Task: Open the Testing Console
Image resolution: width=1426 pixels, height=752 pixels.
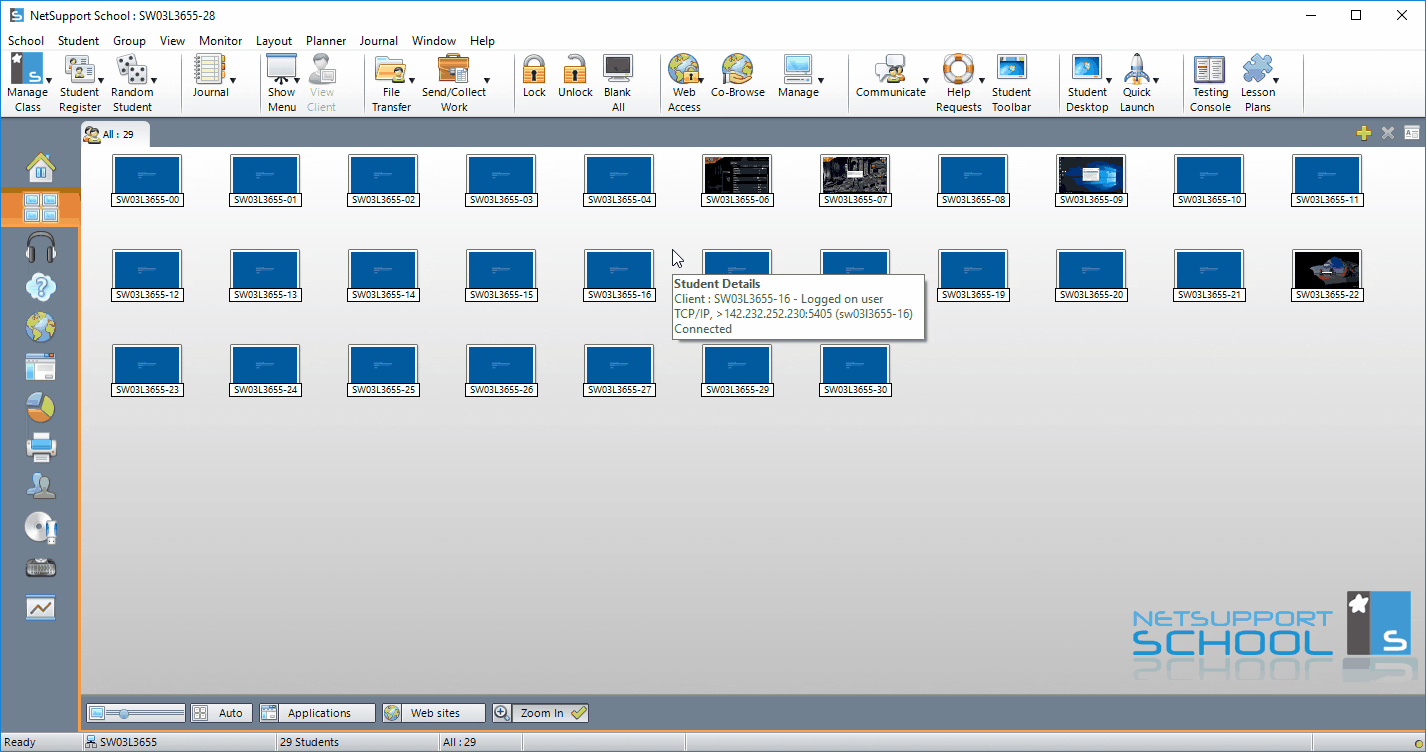Action: pos(1210,82)
